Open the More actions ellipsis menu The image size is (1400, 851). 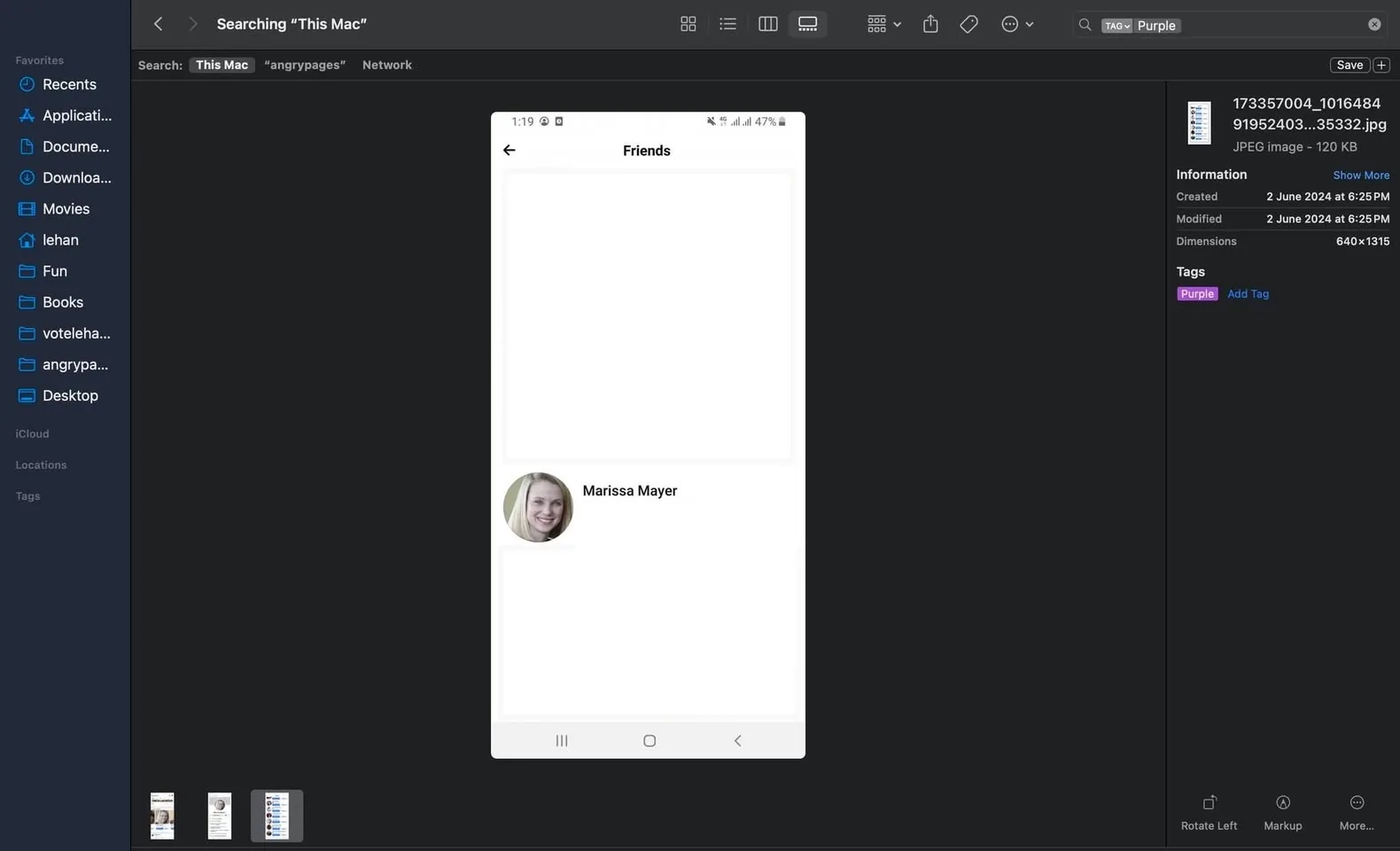(1017, 24)
